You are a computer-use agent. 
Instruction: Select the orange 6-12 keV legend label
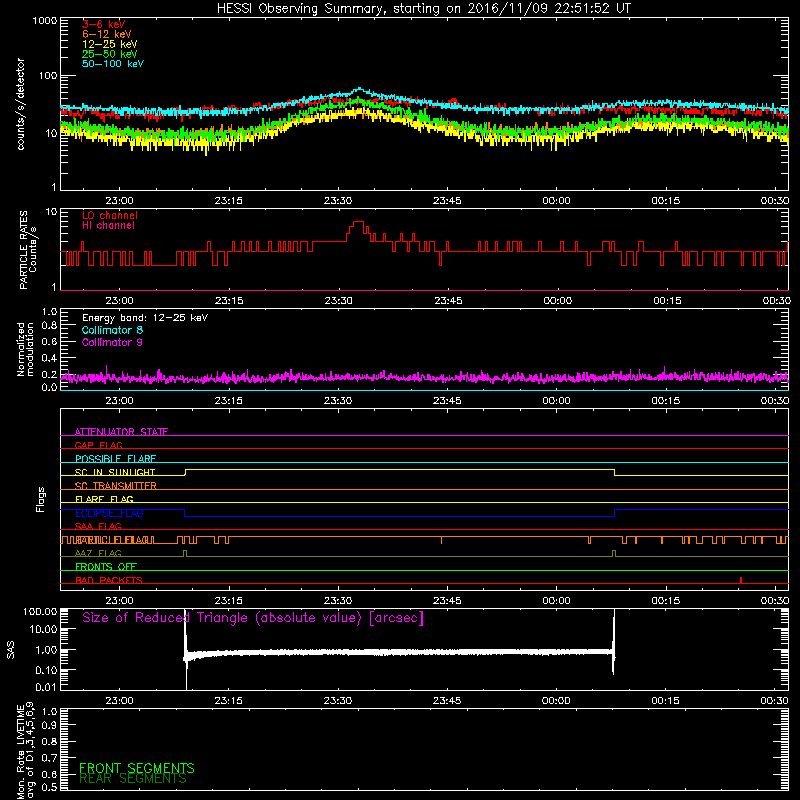(107, 34)
